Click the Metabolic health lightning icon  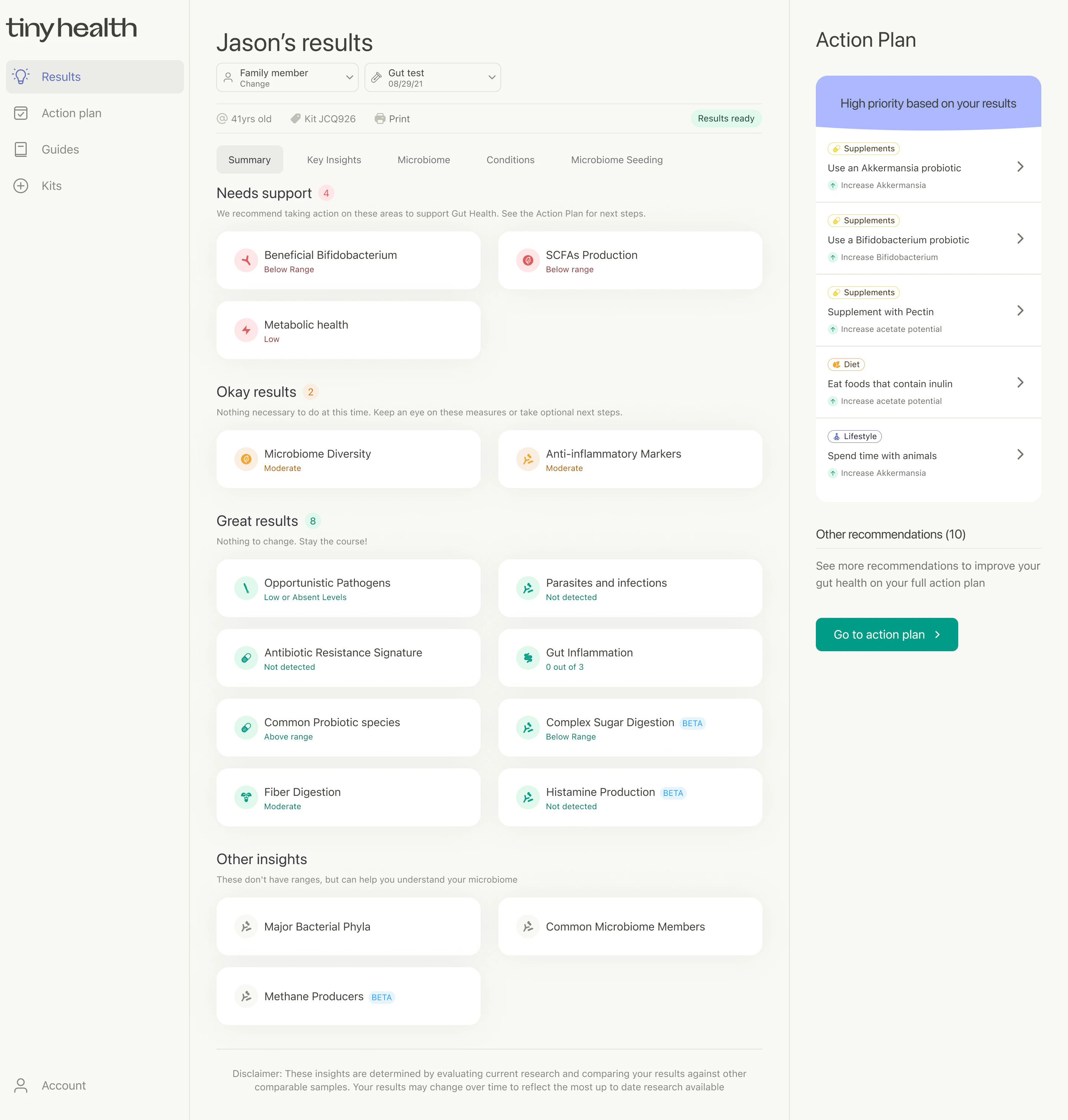coord(246,330)
